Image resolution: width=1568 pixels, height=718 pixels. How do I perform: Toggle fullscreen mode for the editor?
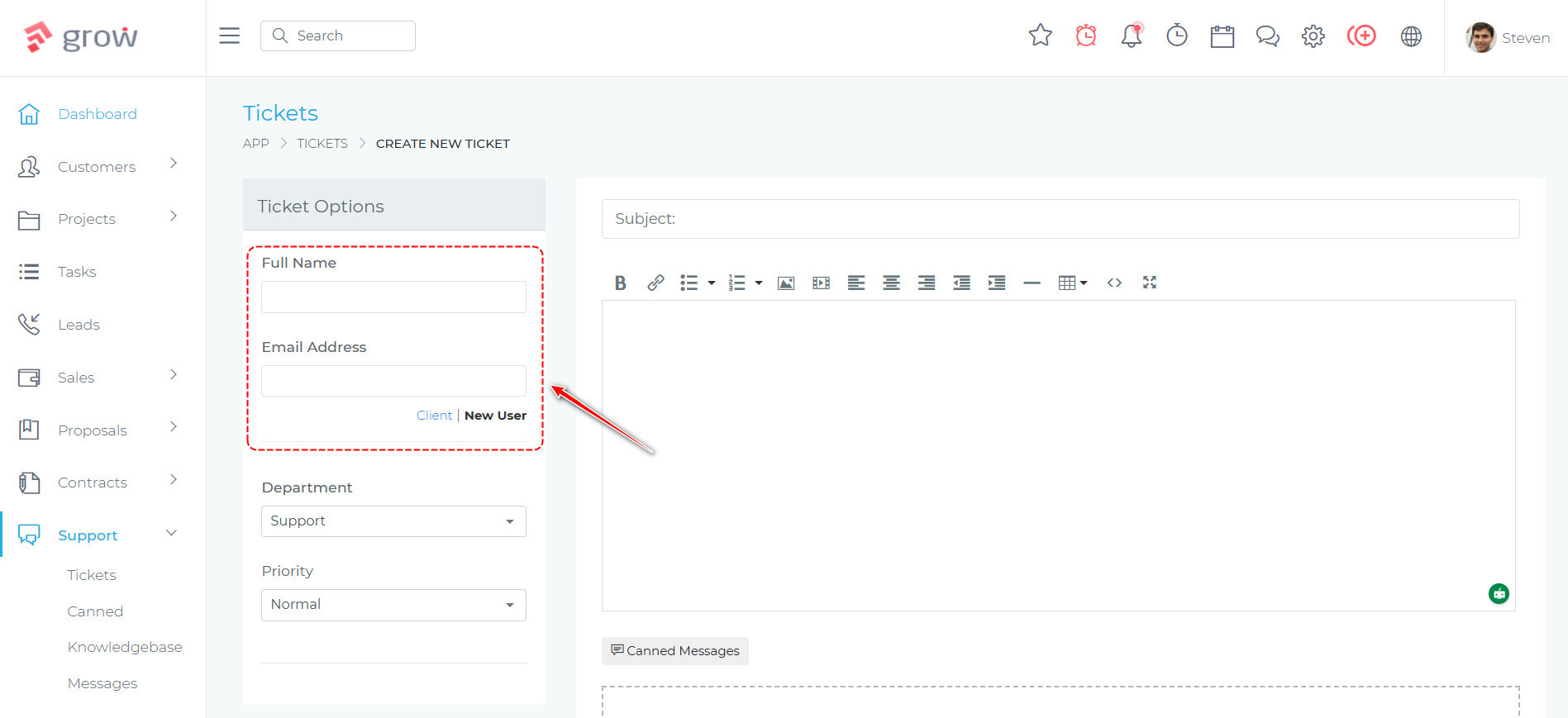coord(1149,283)
